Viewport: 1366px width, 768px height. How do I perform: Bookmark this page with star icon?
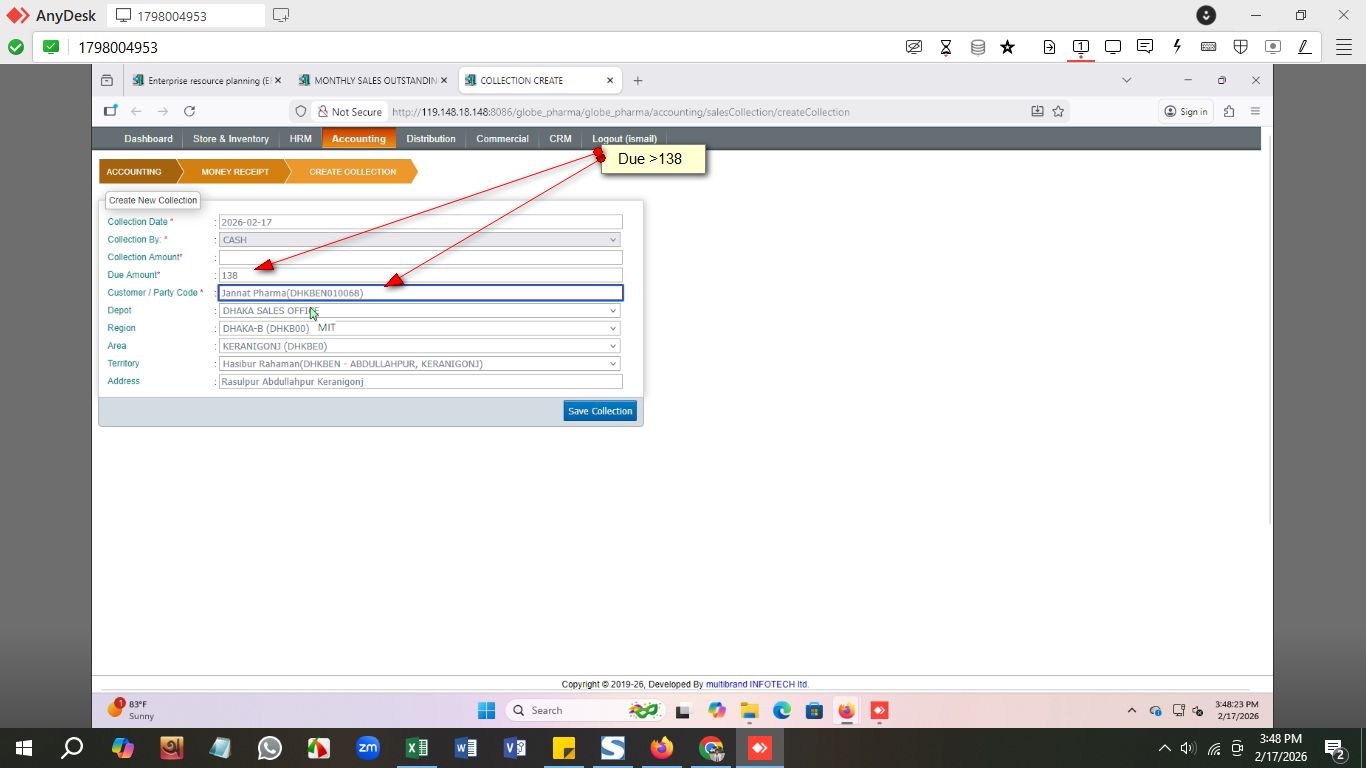1058,111
